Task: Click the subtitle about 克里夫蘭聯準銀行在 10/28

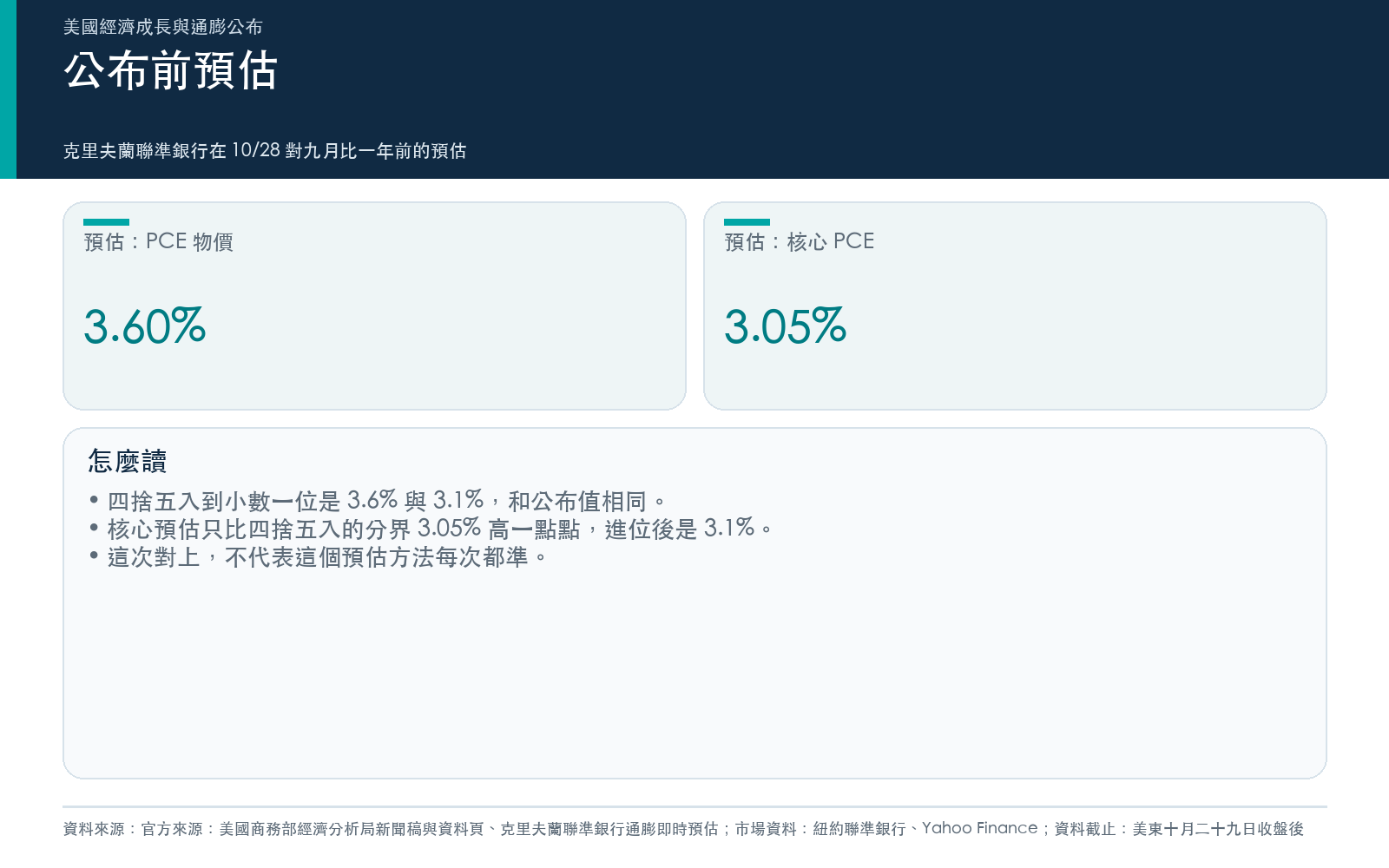Action: 265,150
